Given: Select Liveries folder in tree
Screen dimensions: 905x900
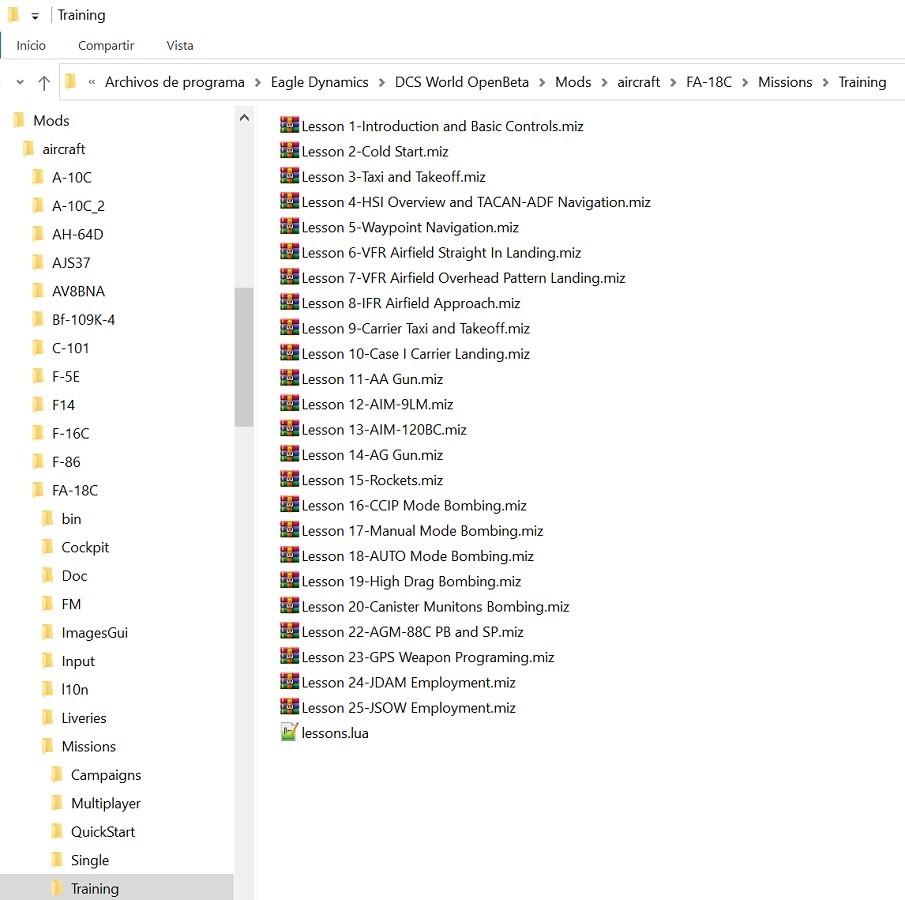Looking at the screenshot, I should 84,718.
